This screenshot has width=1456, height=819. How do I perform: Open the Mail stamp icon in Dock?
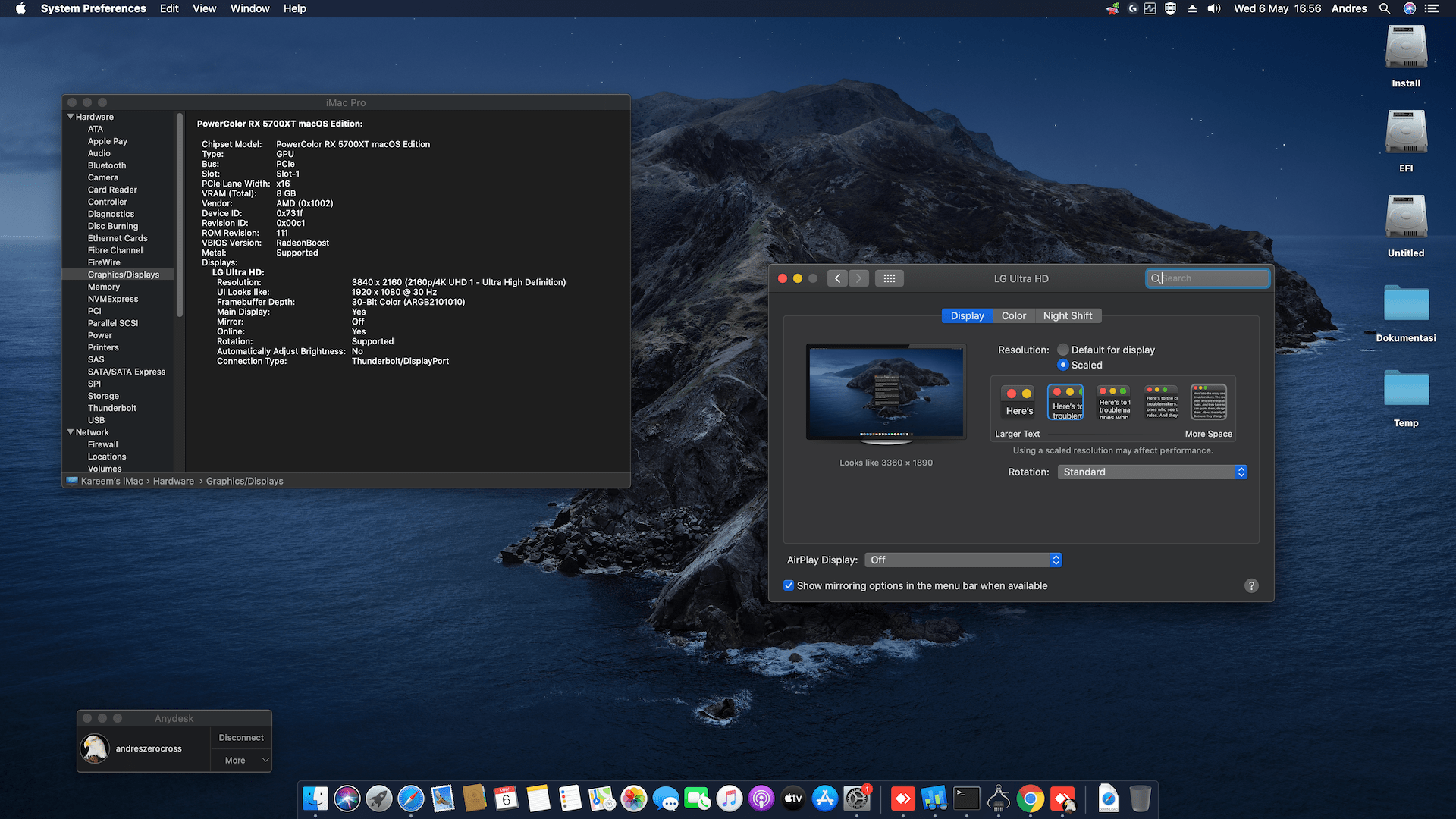(443, 799)
